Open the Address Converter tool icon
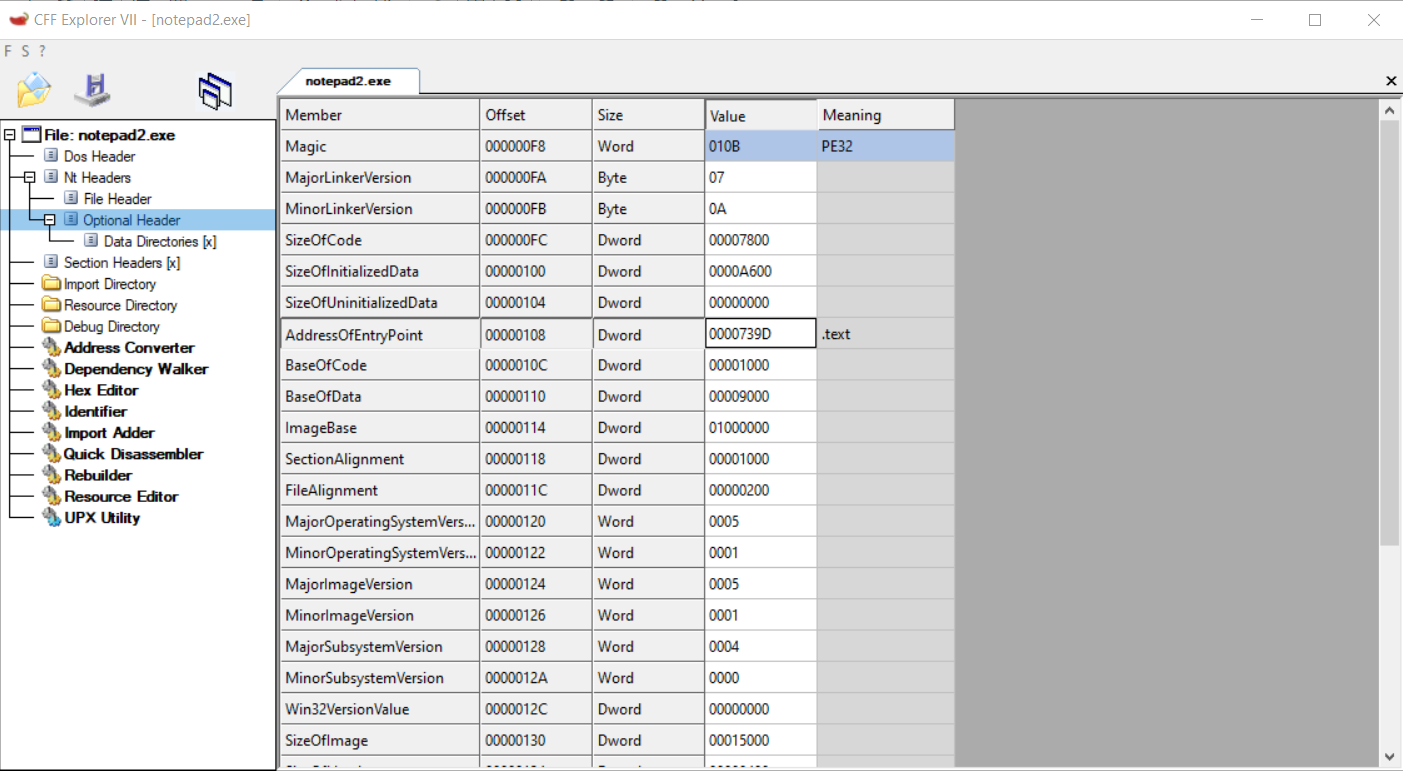This screenshot has width=1403, height=771. (x=51, y=347)
